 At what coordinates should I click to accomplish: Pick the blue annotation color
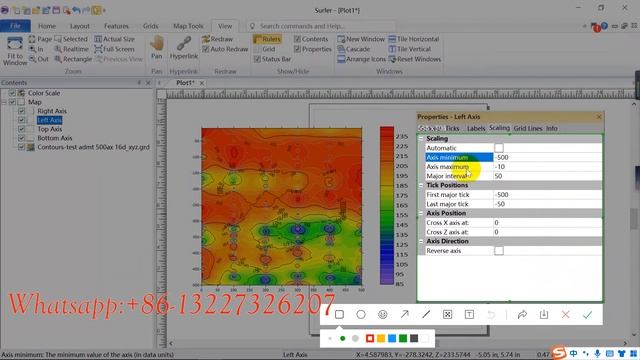coord(392,338)
